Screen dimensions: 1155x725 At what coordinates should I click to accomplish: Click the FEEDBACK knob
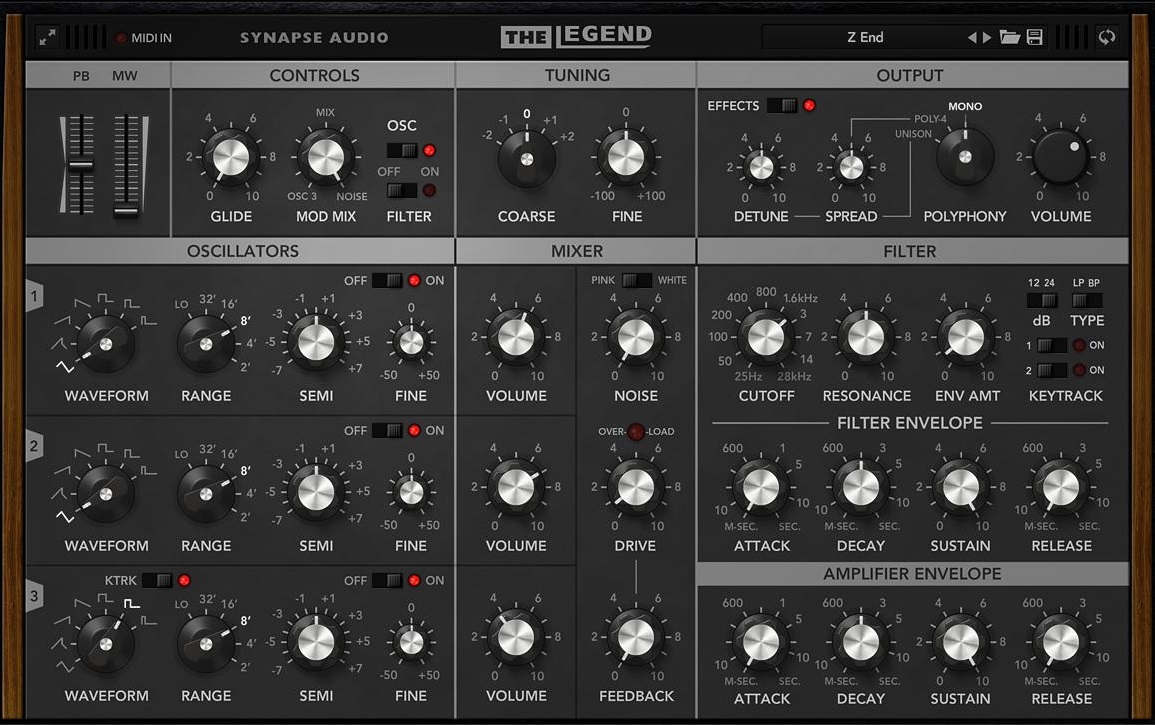[x=636, y=637]
